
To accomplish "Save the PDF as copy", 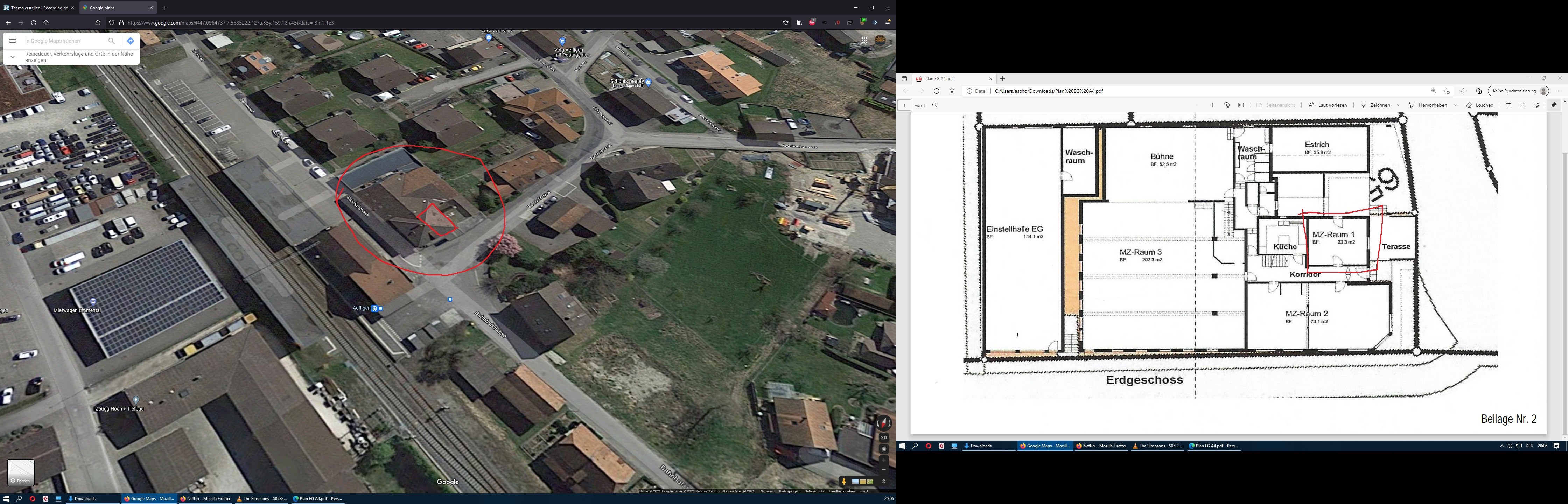I will pos(1536,105).
